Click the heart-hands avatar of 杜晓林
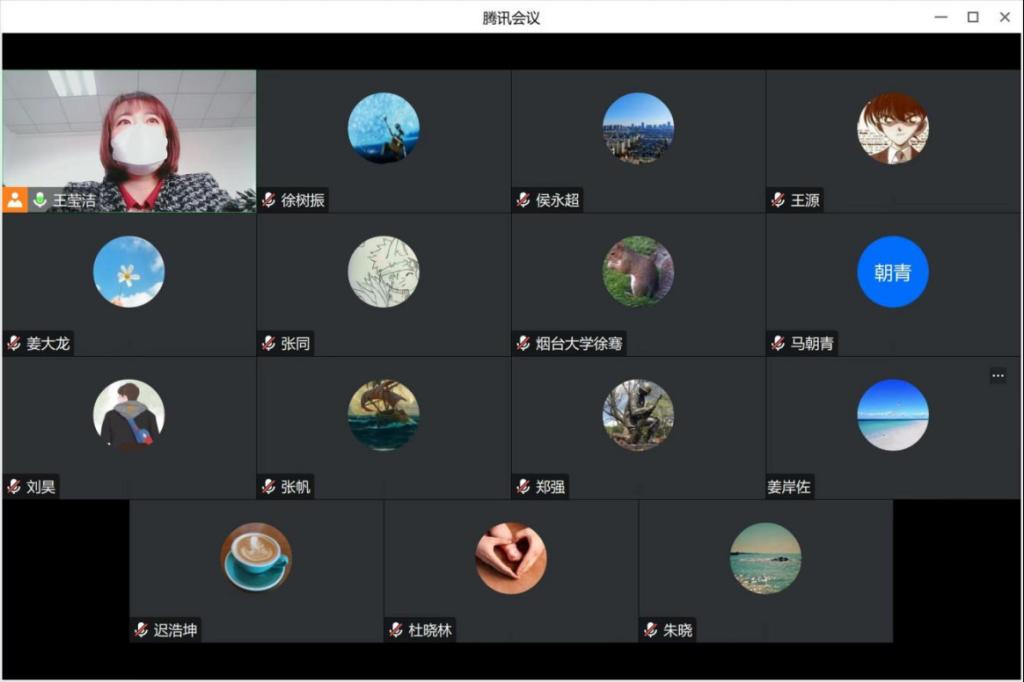Viewport: 1024px width, 682px height. [x=511, y=558]
